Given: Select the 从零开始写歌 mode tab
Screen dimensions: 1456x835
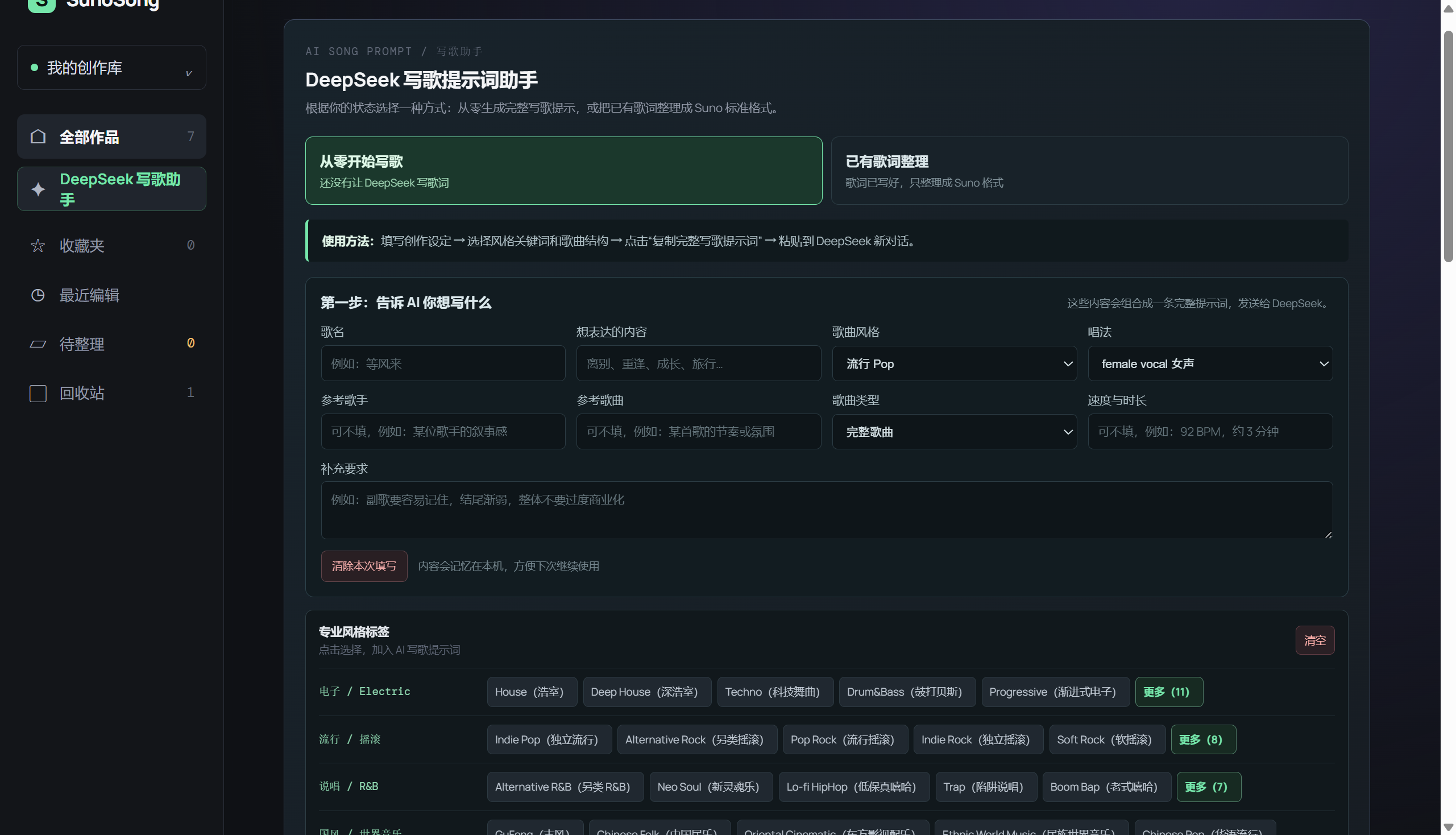Looking at the screenshot, I should pyautogui.click(x=565, y=170).
